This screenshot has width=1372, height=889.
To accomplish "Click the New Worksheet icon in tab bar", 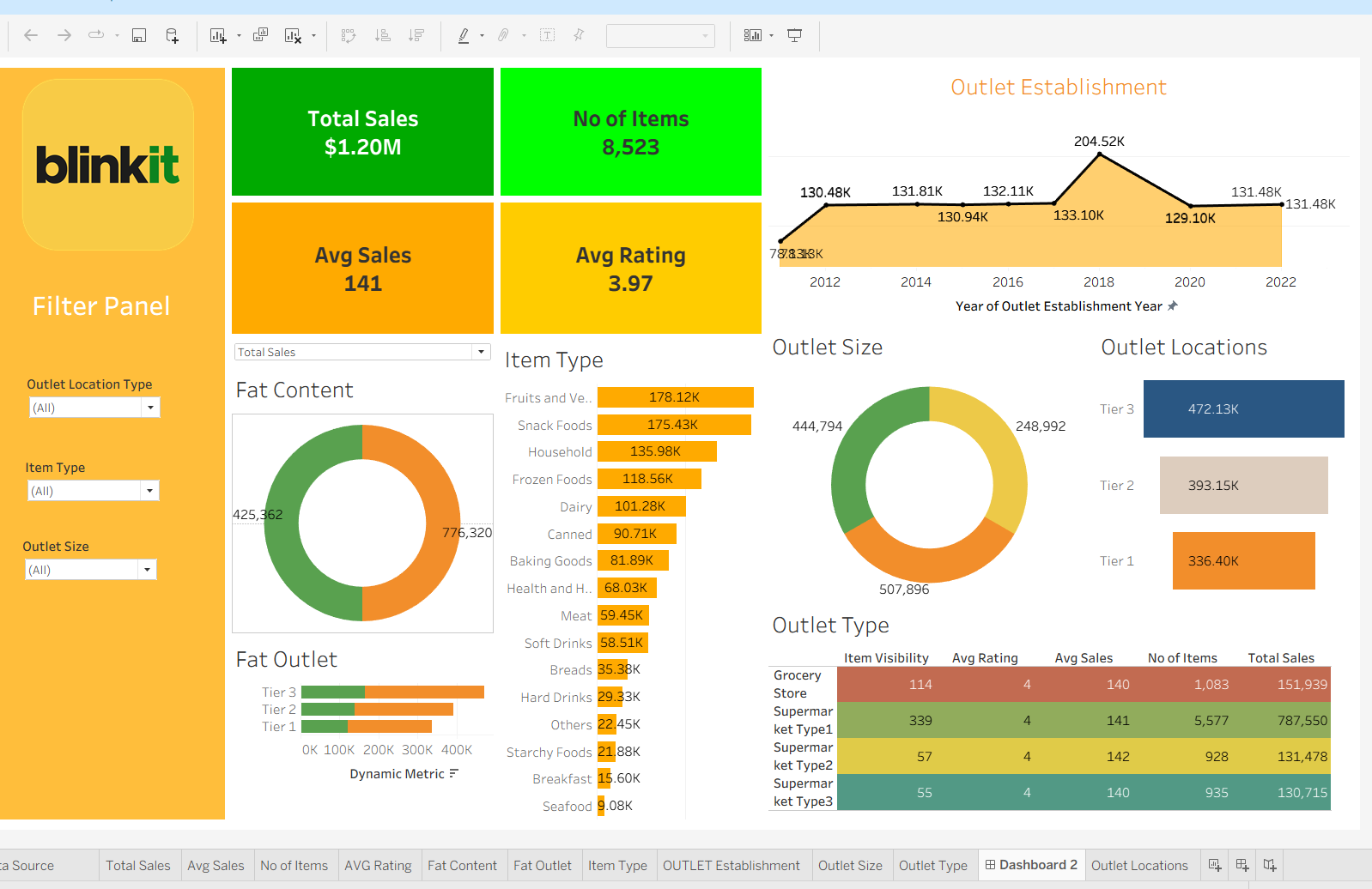I will [x=1215, y=865].
